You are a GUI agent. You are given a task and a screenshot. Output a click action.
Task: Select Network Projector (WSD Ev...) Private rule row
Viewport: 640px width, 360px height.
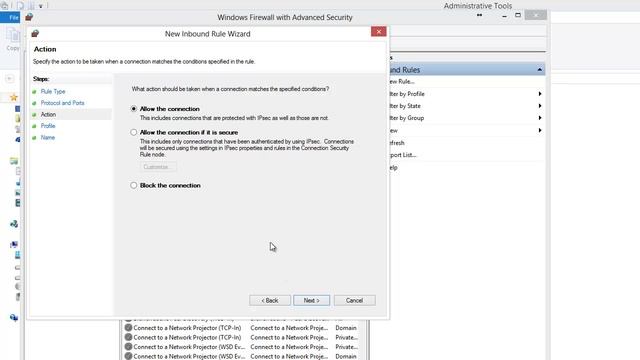243,347
